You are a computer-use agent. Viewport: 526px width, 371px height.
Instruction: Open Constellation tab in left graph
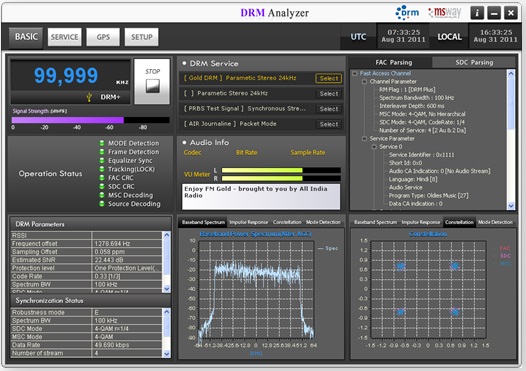(287, 222)
